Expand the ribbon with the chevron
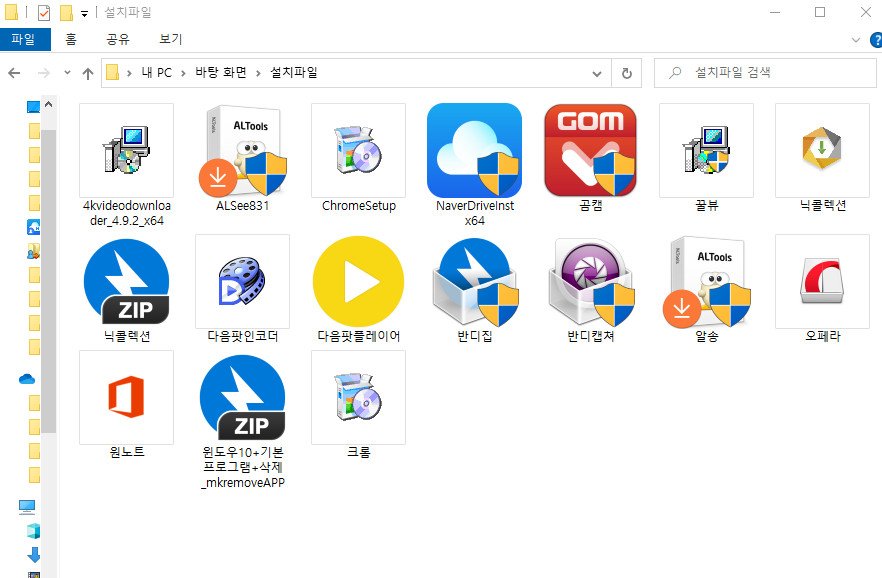Image resolution: width=882 pixels, height=578 pixels. click(856, 40)
